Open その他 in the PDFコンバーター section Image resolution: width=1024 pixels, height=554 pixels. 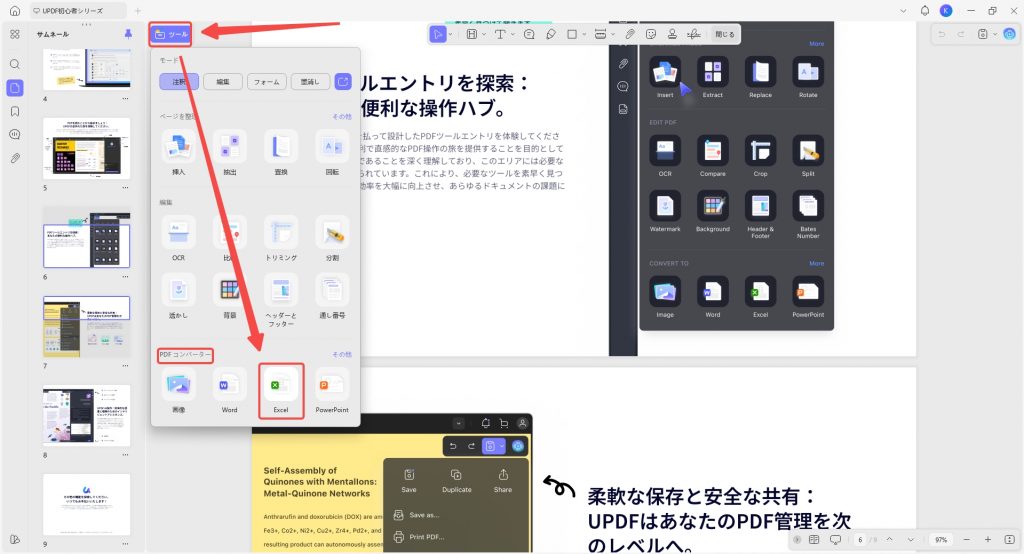pyautogui.click(x=342, y=354)
